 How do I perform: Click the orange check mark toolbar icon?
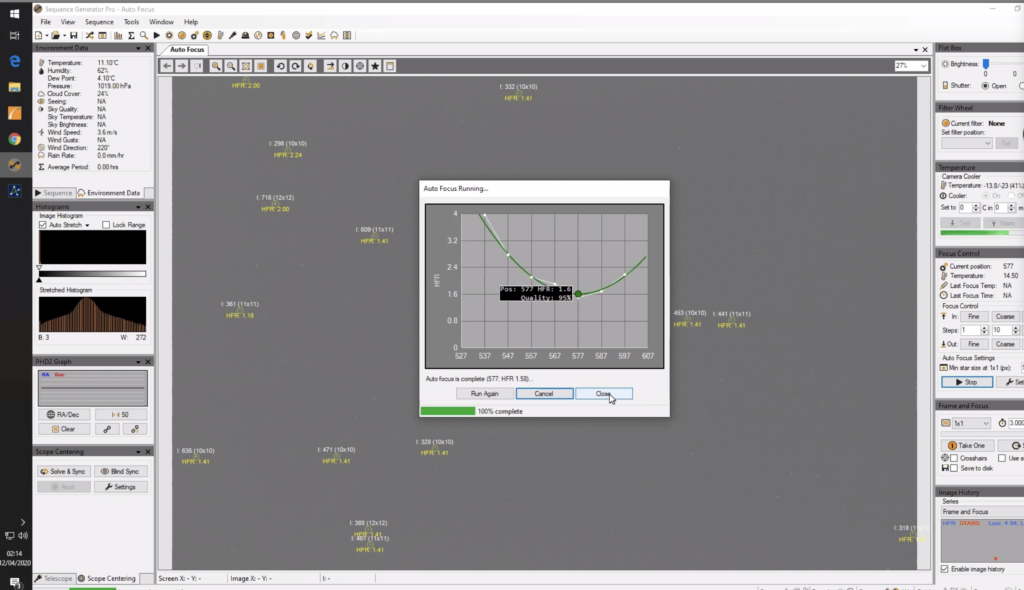(309, 35)
